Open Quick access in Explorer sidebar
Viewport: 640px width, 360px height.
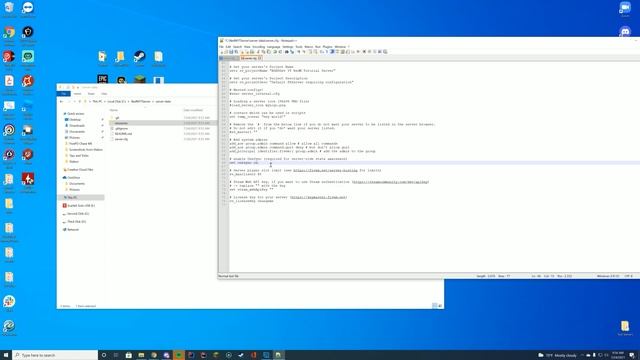coord(76,113)
